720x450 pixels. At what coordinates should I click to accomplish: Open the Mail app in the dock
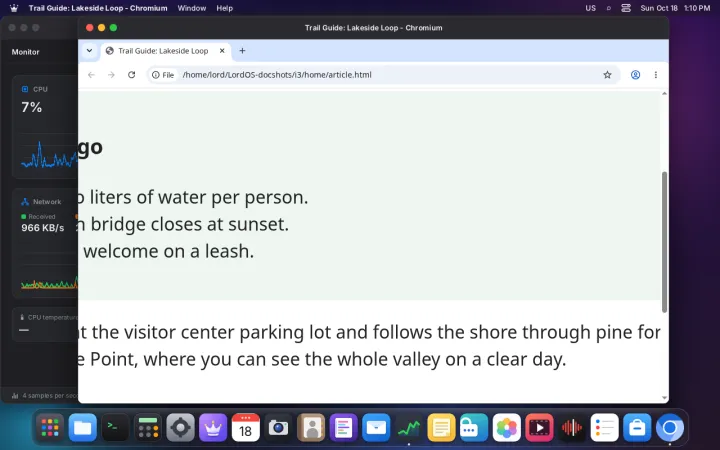(376, 428)
